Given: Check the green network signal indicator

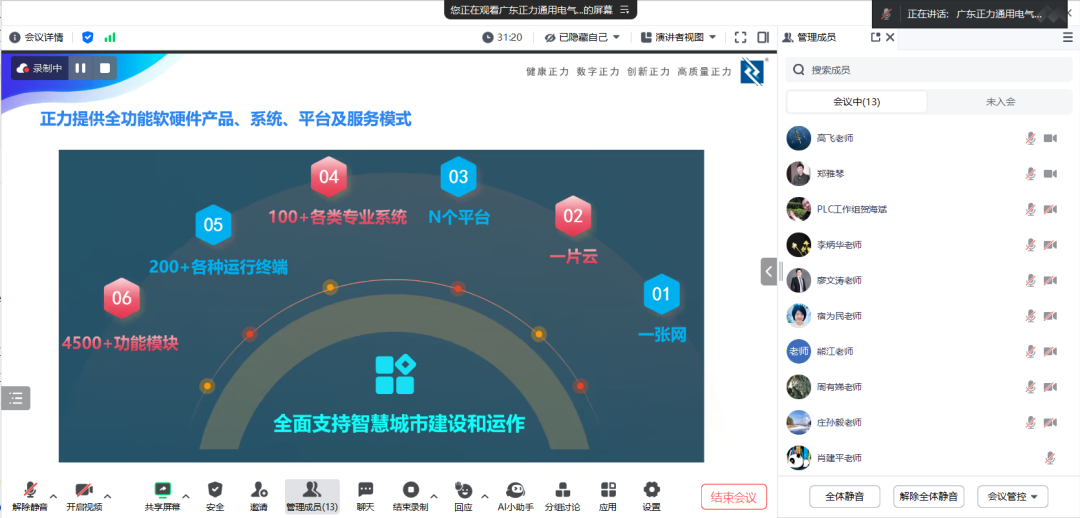Looking at the screenshot, I should click(110, 37).
